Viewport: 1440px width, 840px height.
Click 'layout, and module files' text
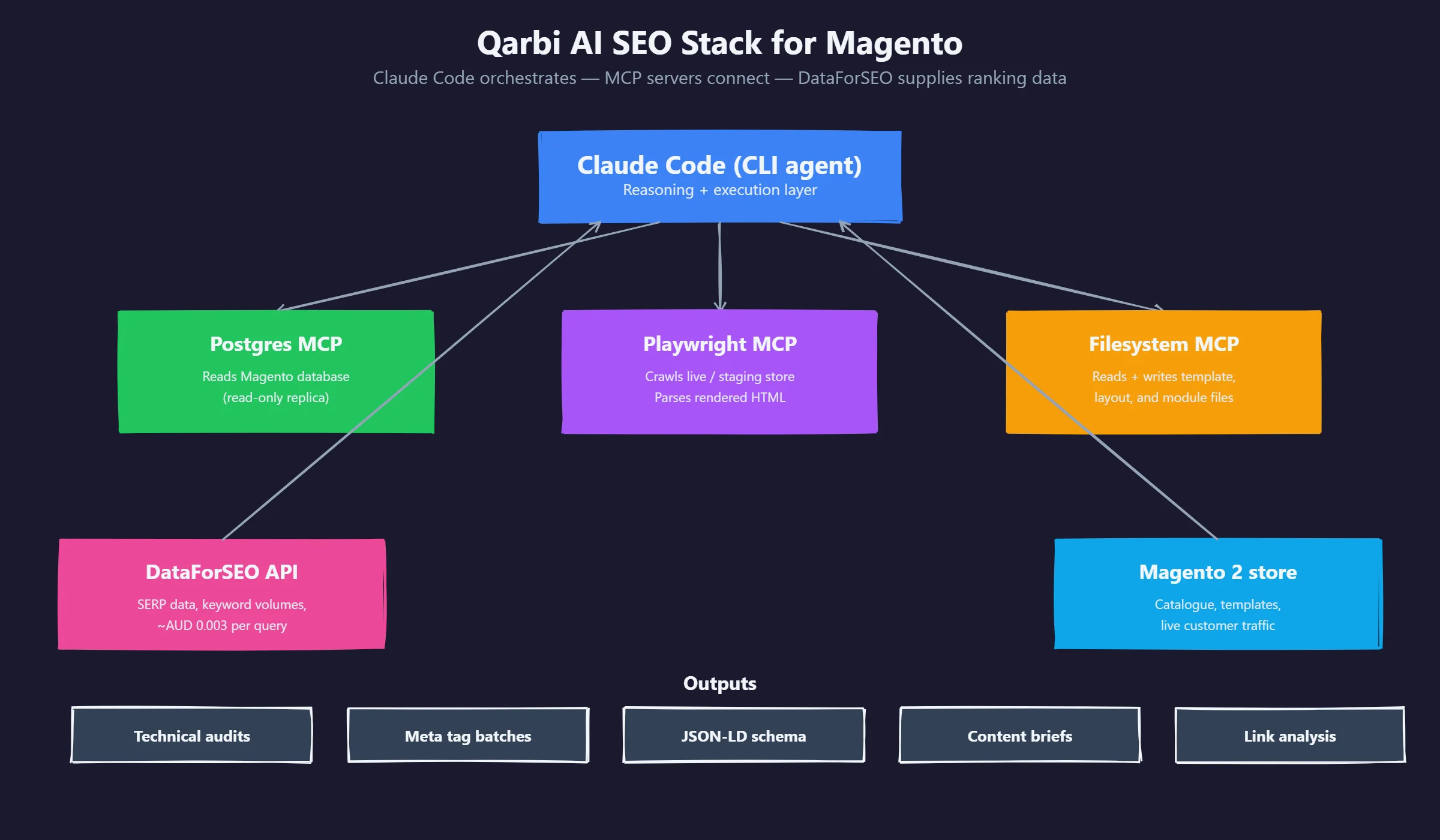[x=1164, y=397]
